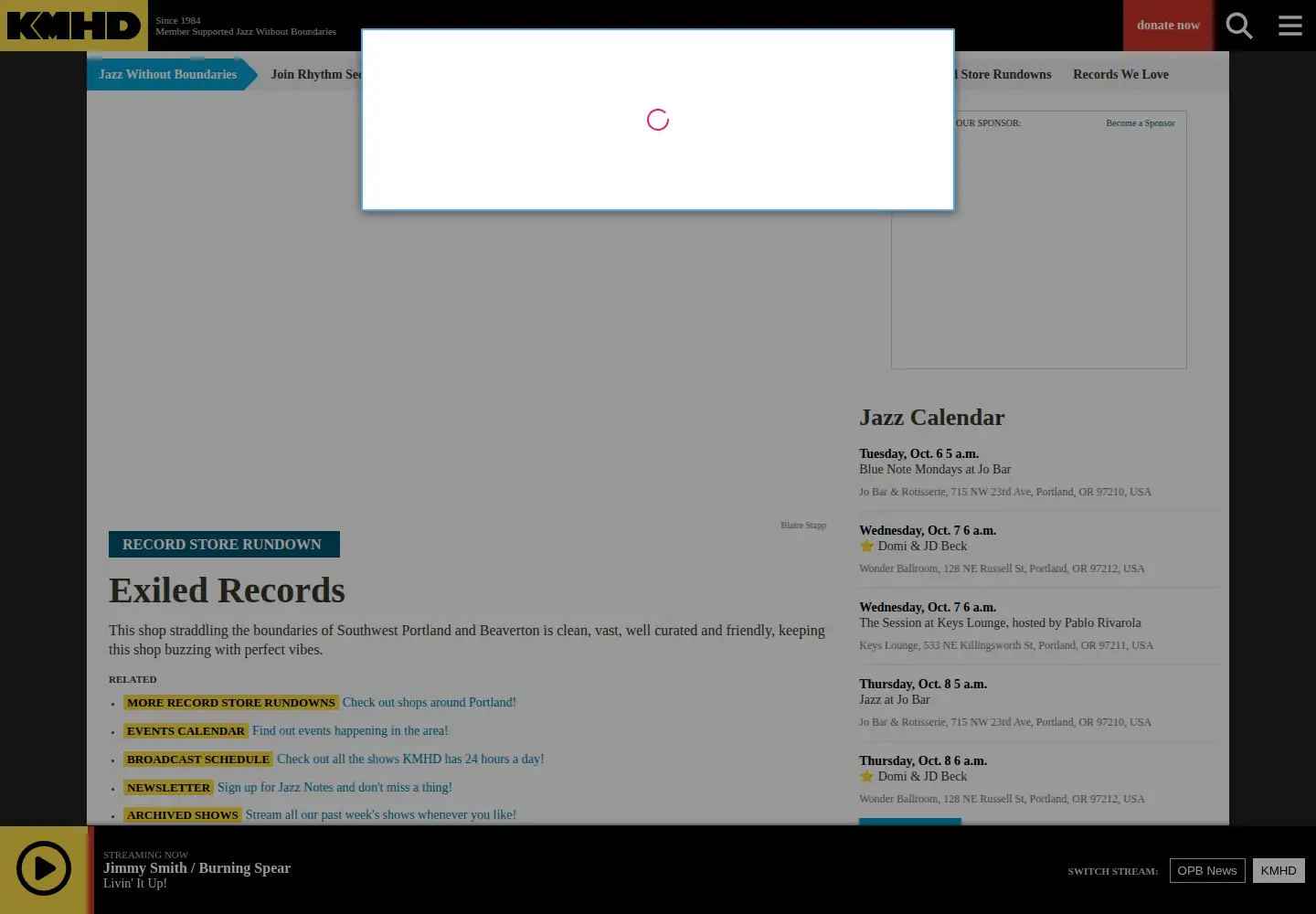1316x914 pixels.
Task: Click Jimmy Smith / Burning Spear now playing
Action: pyautogui.click(x=196, y=868)
